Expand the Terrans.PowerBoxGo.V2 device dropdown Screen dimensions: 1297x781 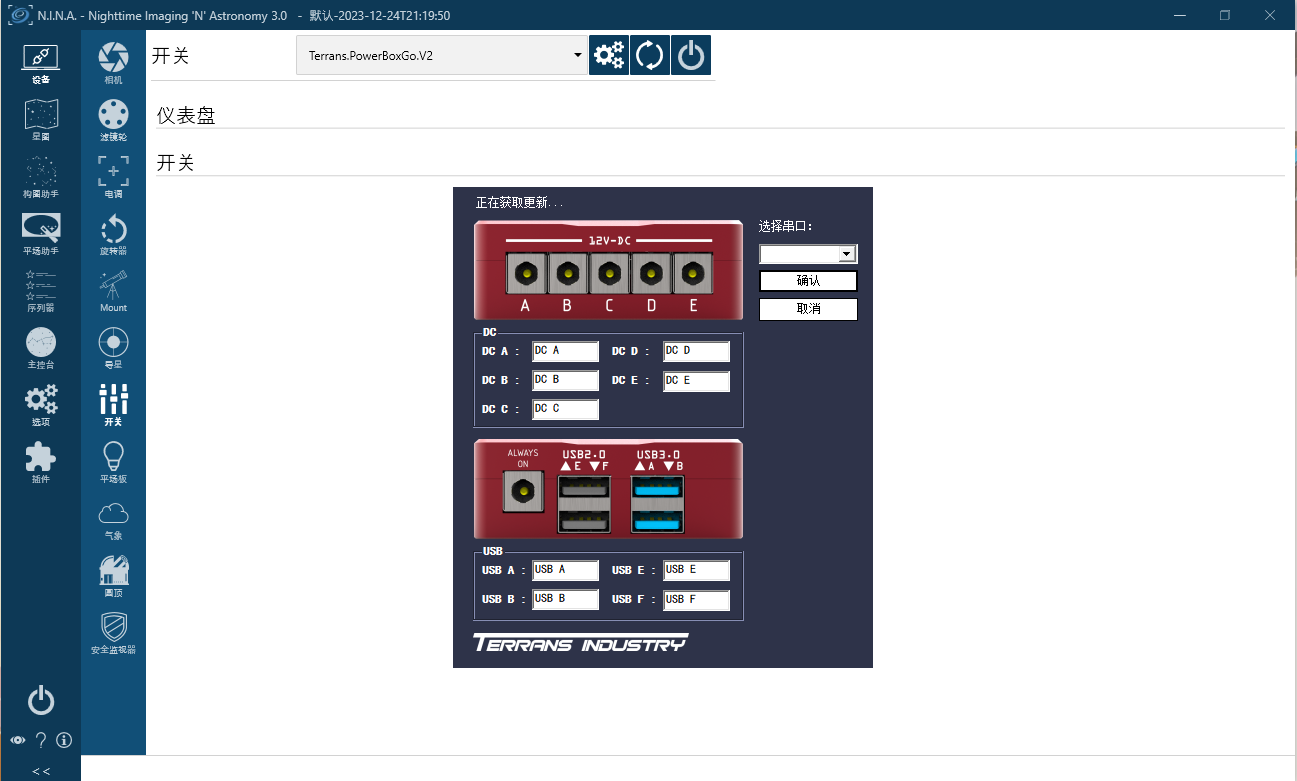[x=441, y=56]
